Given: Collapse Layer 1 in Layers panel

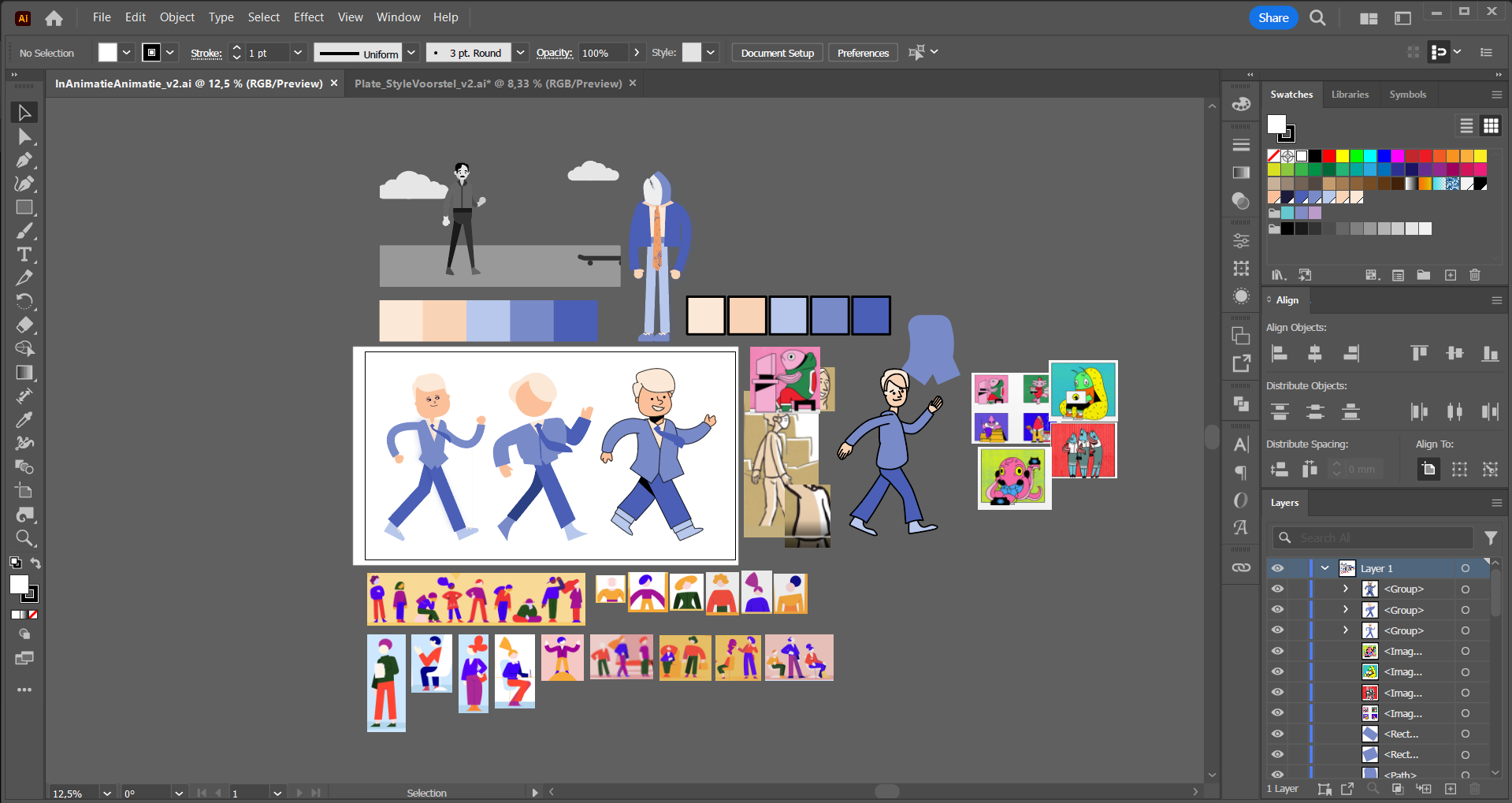Looking at the screenshot, I should (1325, 568).
